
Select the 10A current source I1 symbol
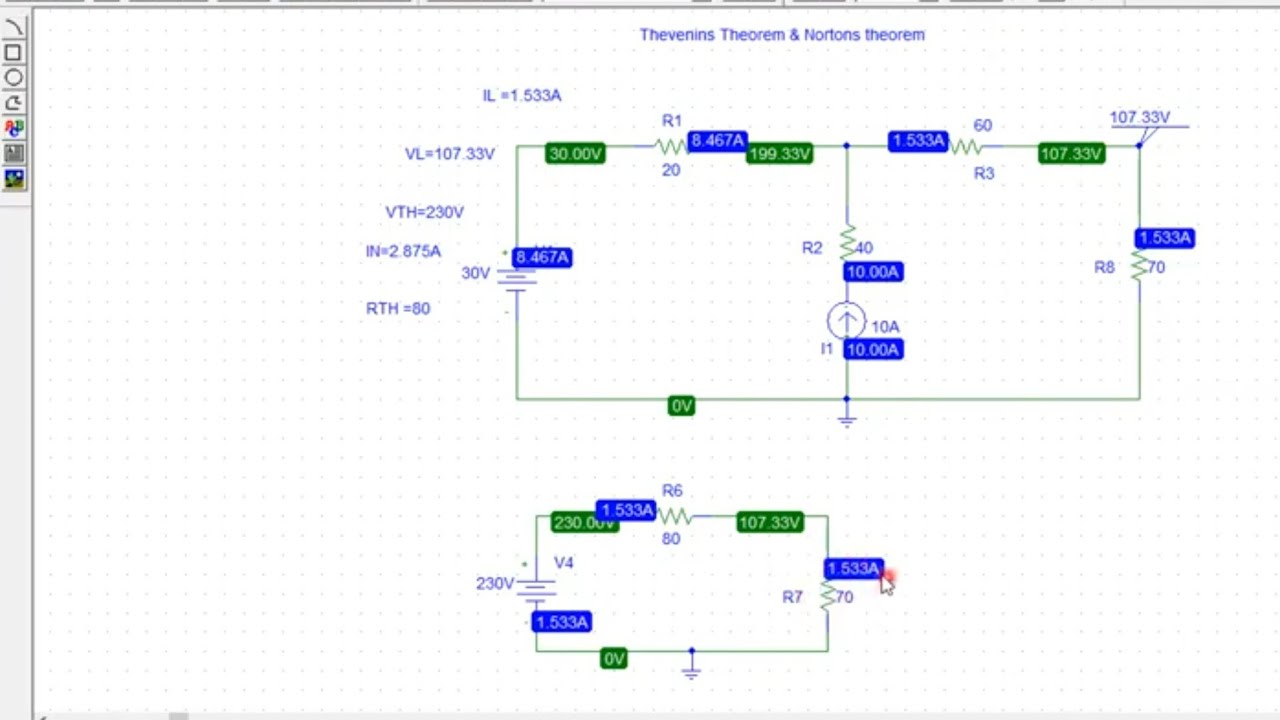click(x=846, y=321)
